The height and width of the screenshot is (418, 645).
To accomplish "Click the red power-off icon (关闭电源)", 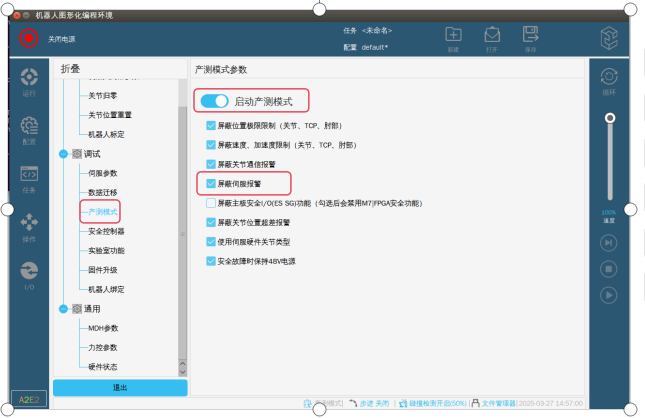I will [x=28, y=39].
